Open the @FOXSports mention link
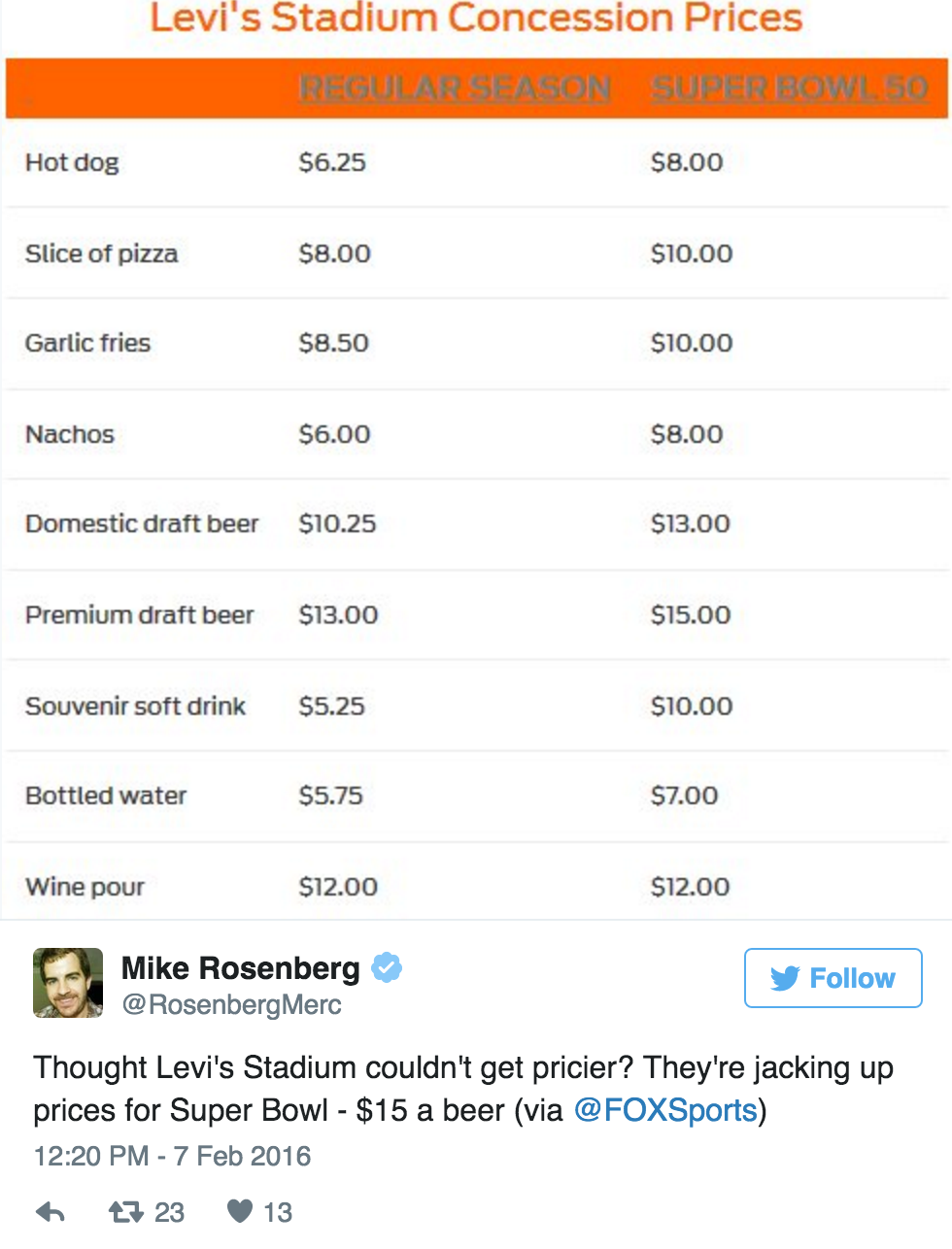952x1249 pixels. [665, 1110]
